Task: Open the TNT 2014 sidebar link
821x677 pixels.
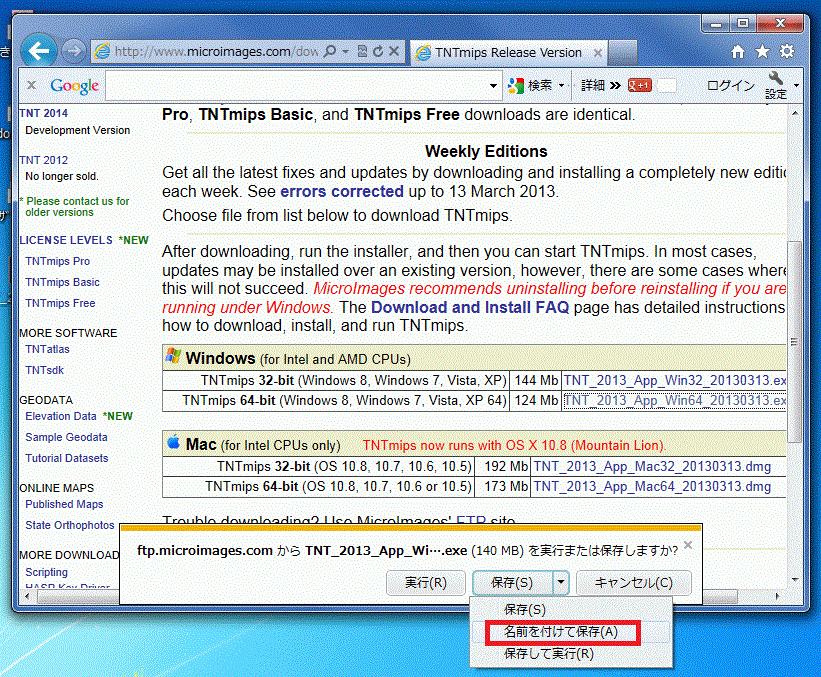Action: pos(43,113)
